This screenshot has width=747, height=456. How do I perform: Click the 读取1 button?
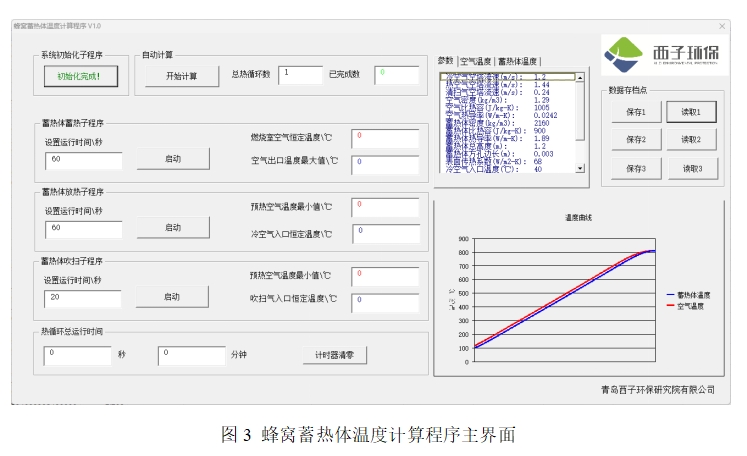(691, 112)
